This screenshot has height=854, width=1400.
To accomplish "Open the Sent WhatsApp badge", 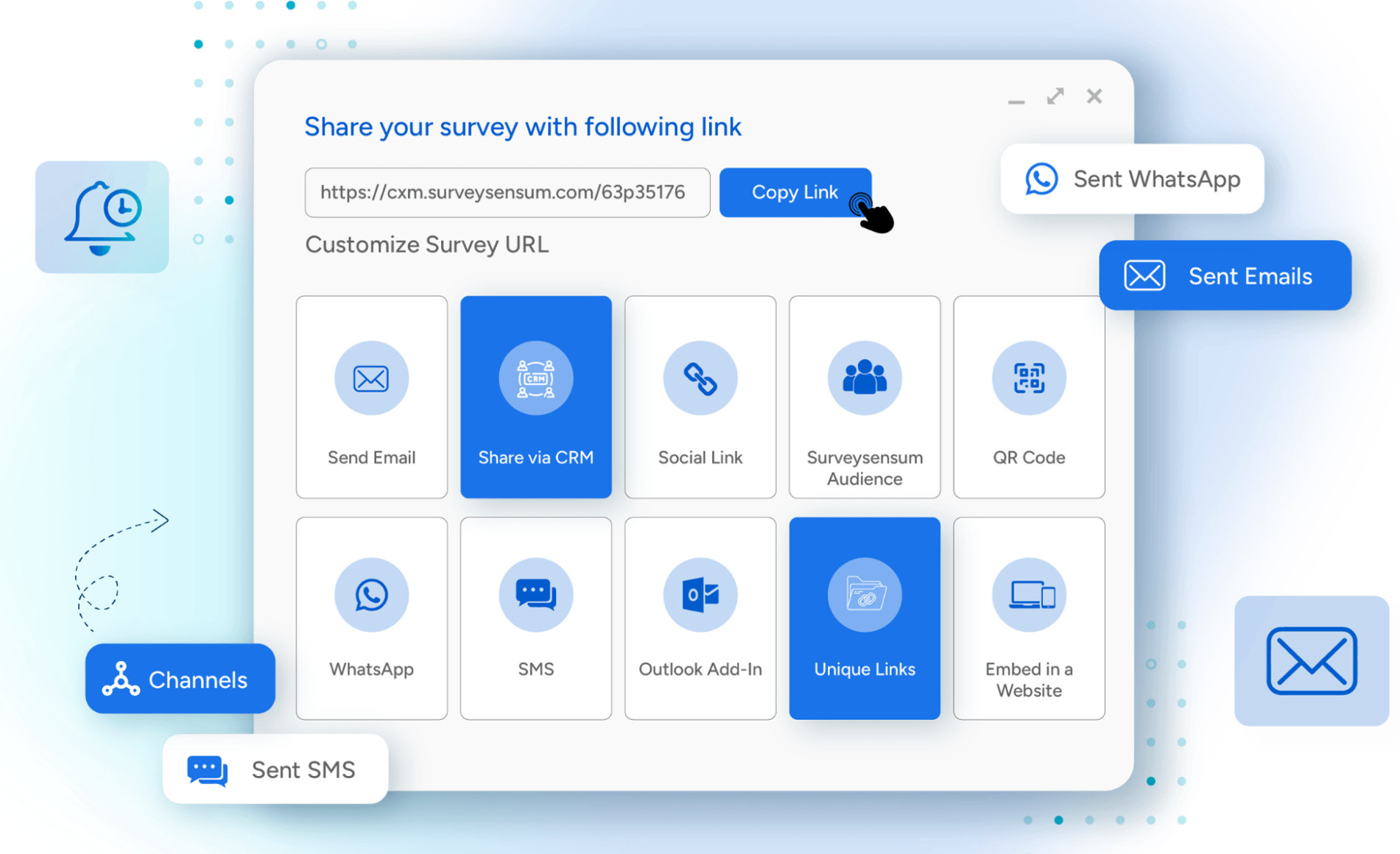I will click(1132, 179).
